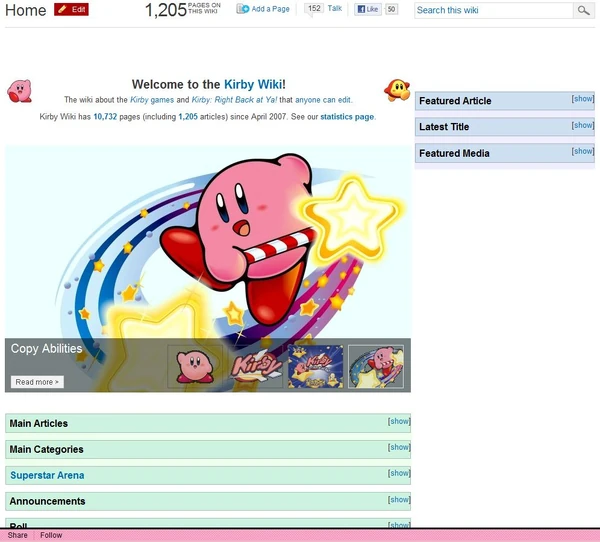Click the Facebook Like icon button

(368, 9)
